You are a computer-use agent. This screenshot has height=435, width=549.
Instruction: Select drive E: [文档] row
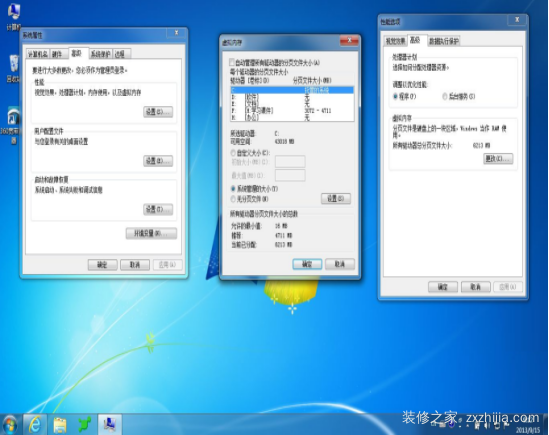click(x=292, y=104)
